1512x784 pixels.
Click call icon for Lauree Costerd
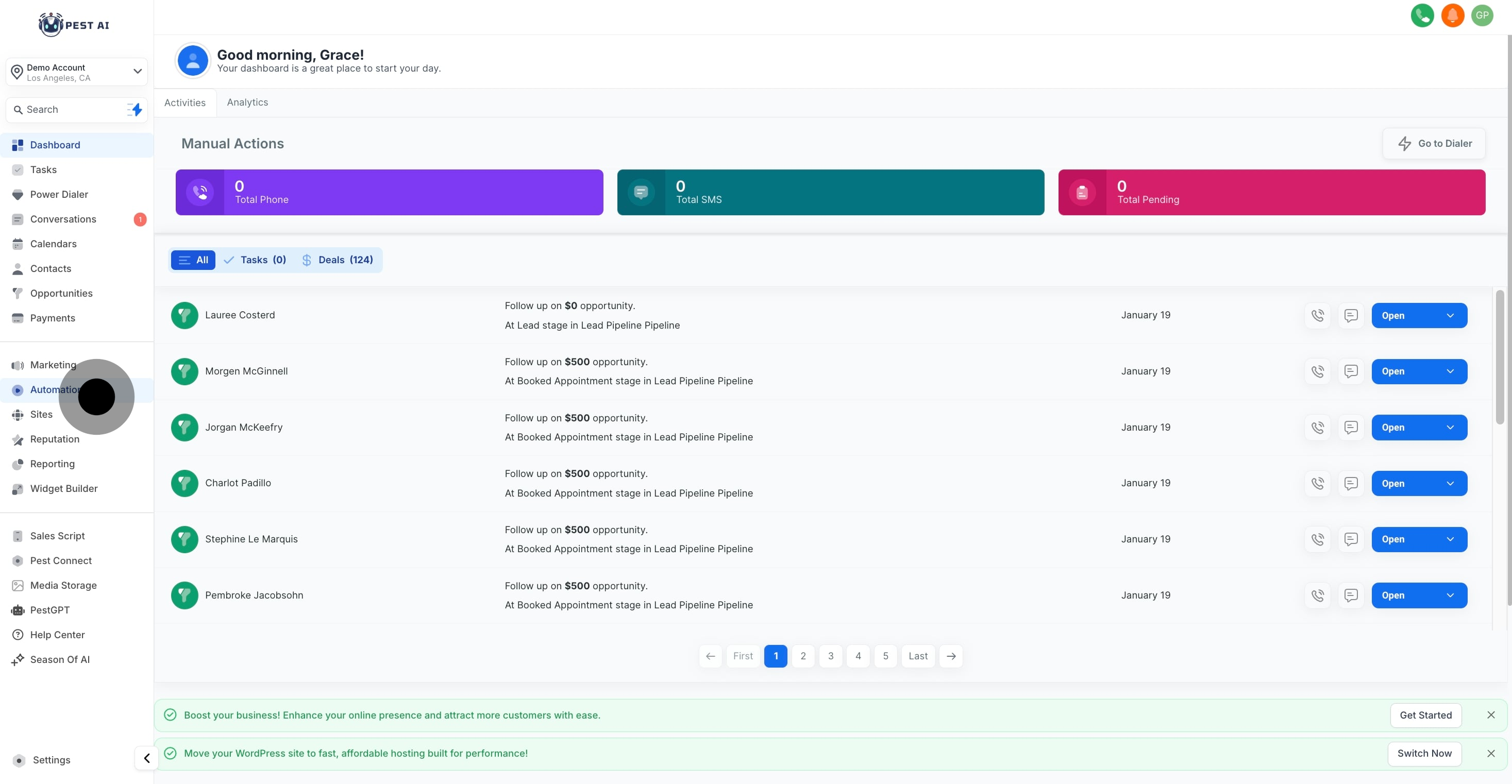click(1317, 316)
